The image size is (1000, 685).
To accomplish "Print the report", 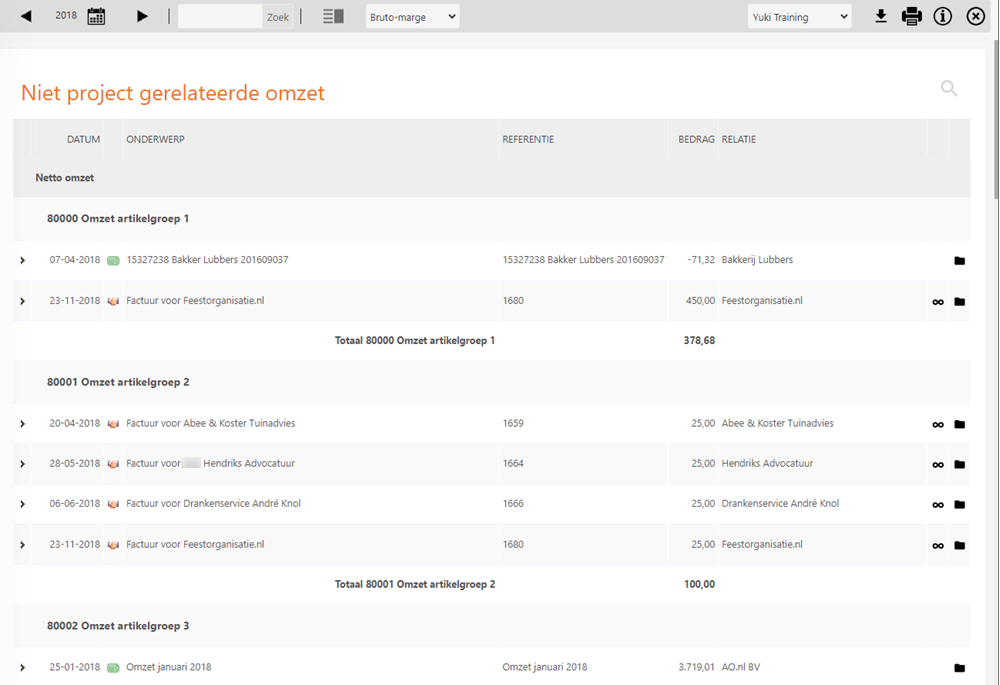I will (911, 16).
